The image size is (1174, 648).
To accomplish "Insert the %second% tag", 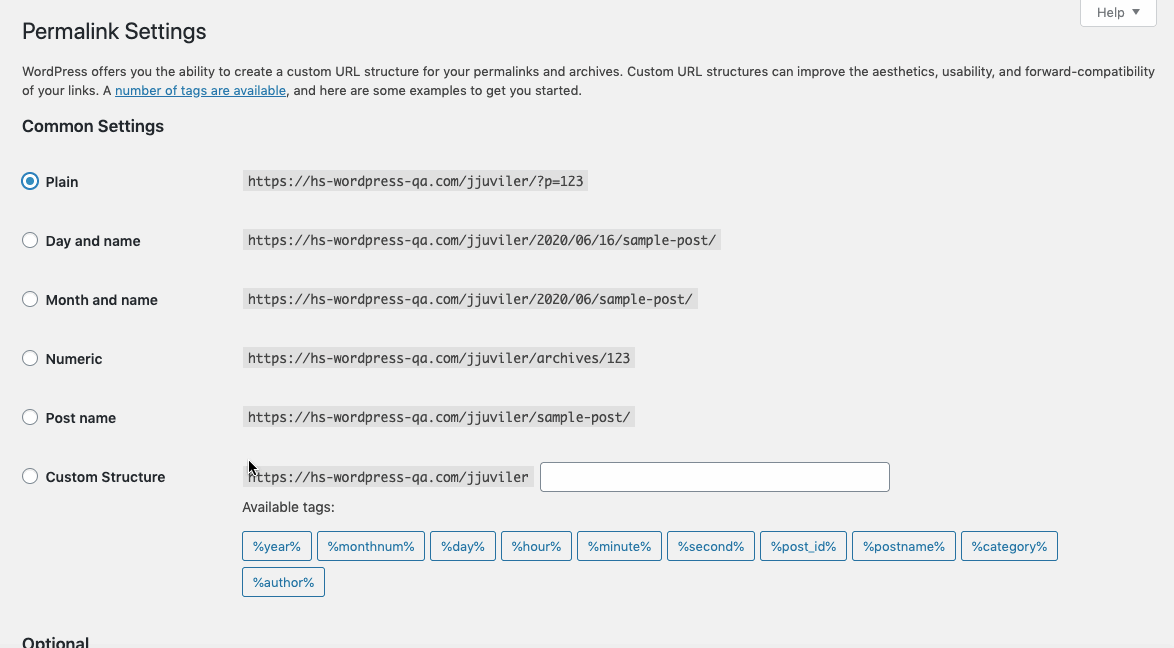I will coord(710,546).
